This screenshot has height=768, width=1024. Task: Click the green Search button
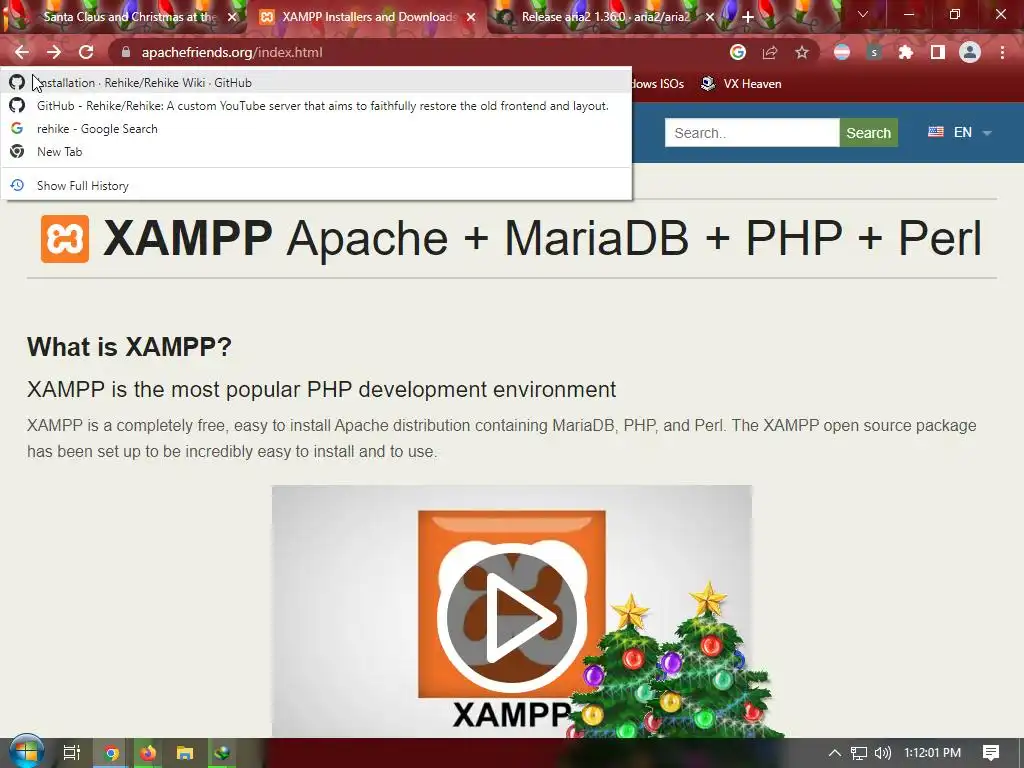pos(869,133)
